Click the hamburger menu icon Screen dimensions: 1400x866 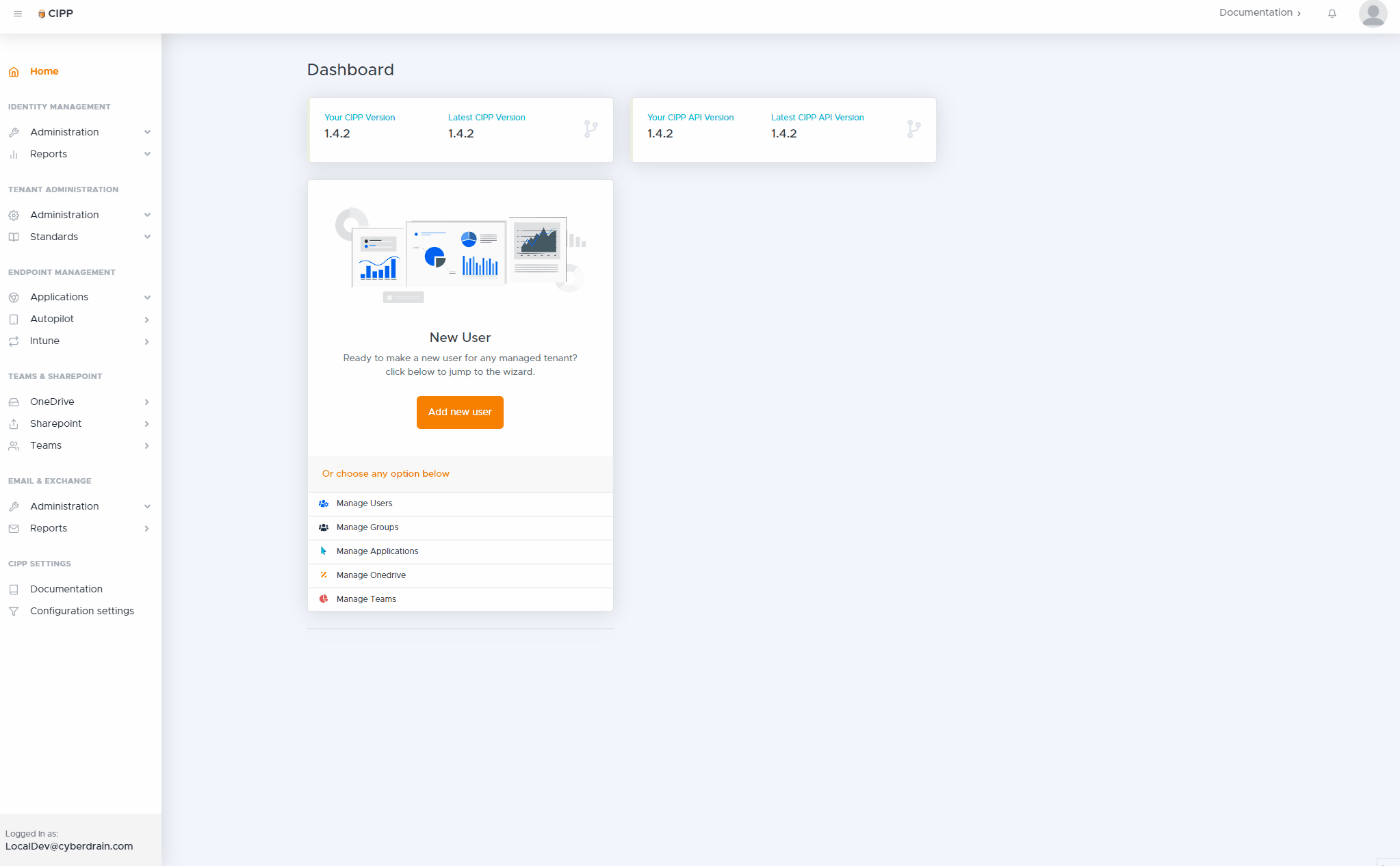coord(18,14)
